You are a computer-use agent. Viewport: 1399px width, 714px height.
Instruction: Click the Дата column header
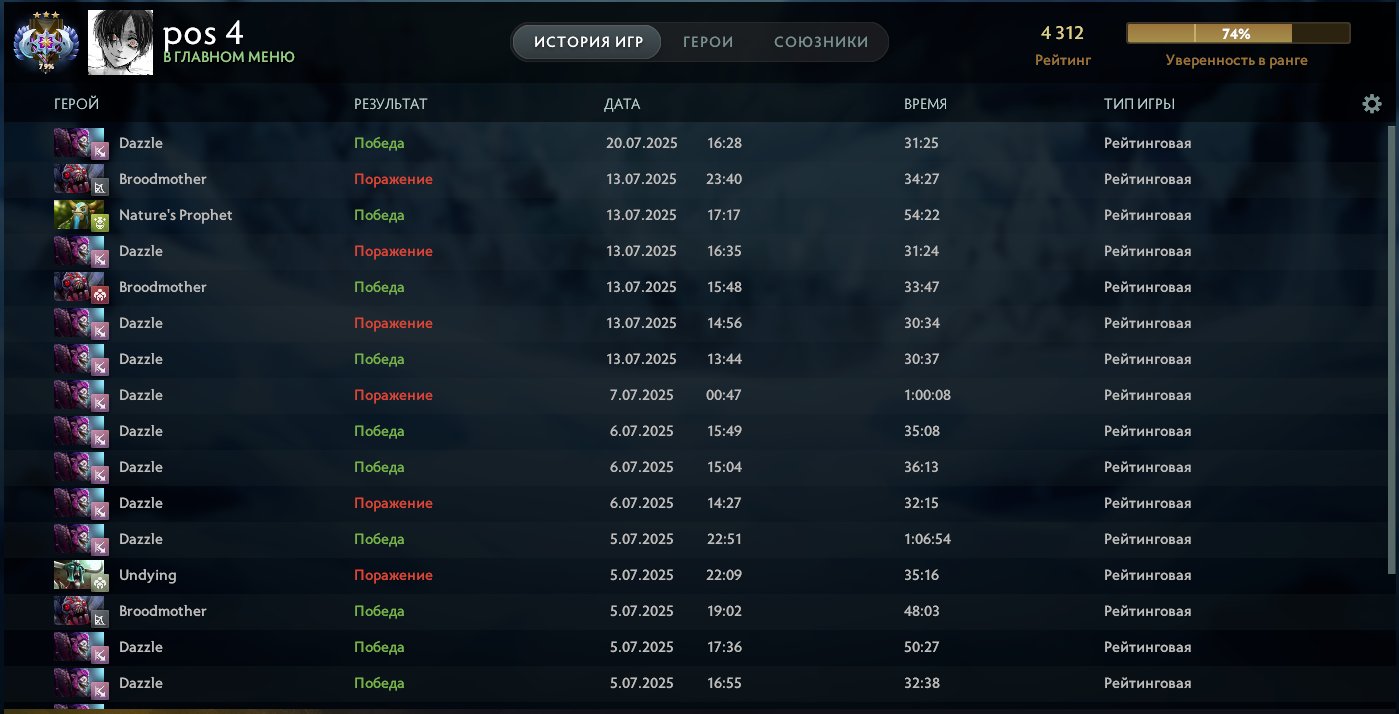coord(622,104)
